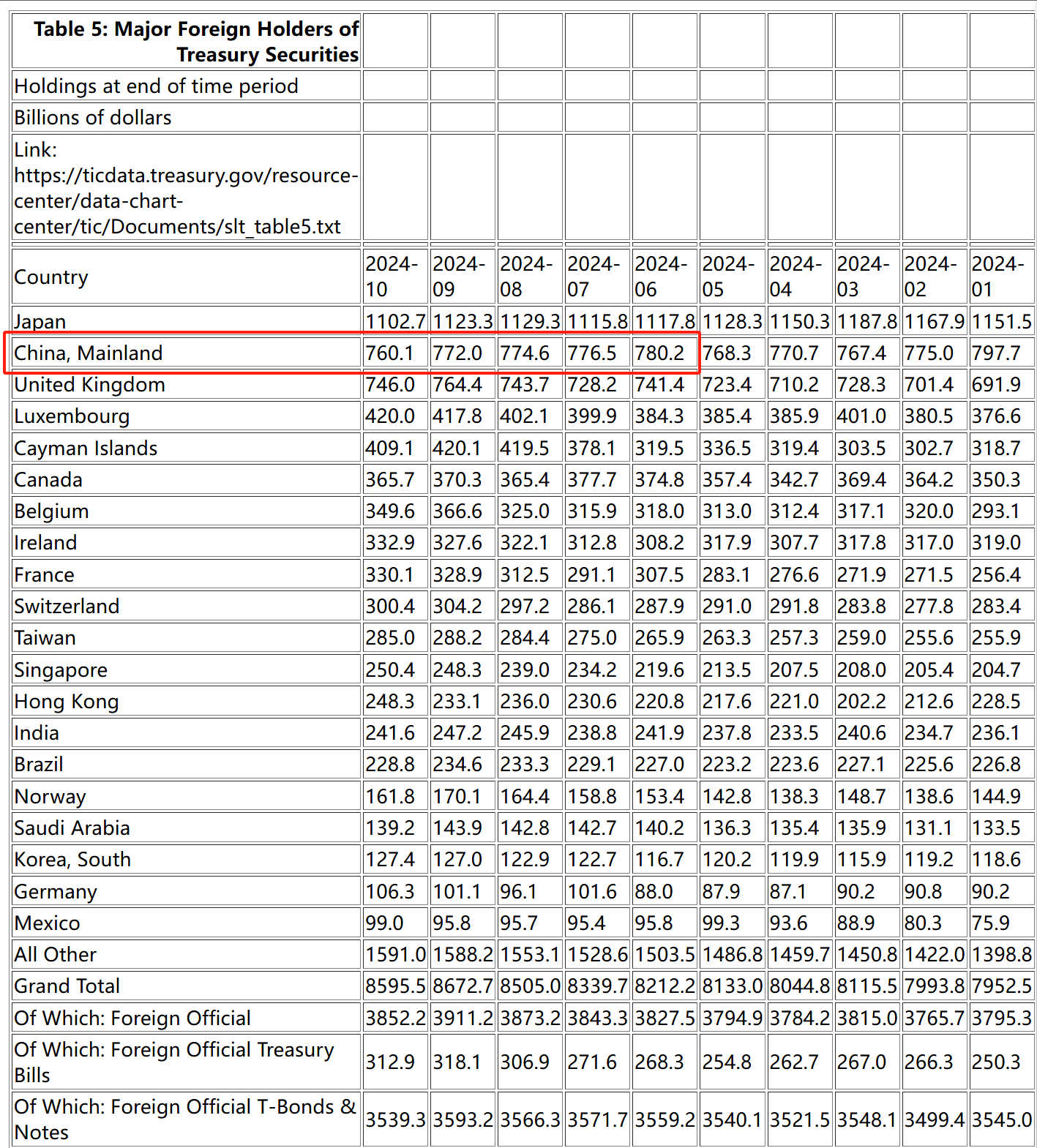The height and width of the screenshot is (1148, 1037).
Task: Select the ticdata.treasury.gov link text cell
Action: coord(186,188)
